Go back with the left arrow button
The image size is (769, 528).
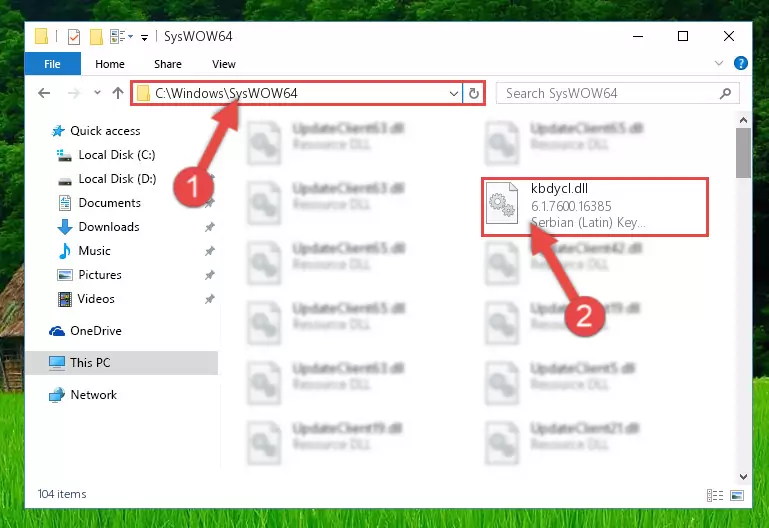pyautogui.click(x=44, y=93)
